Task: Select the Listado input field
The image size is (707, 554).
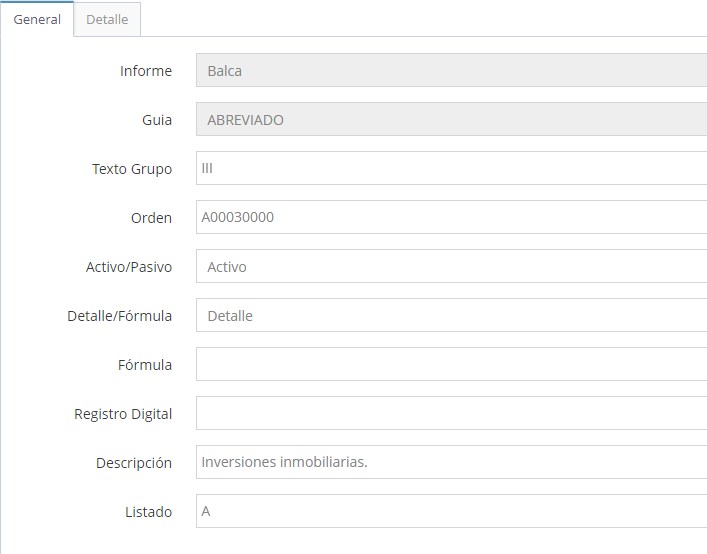Action: (x=450, y=512)
